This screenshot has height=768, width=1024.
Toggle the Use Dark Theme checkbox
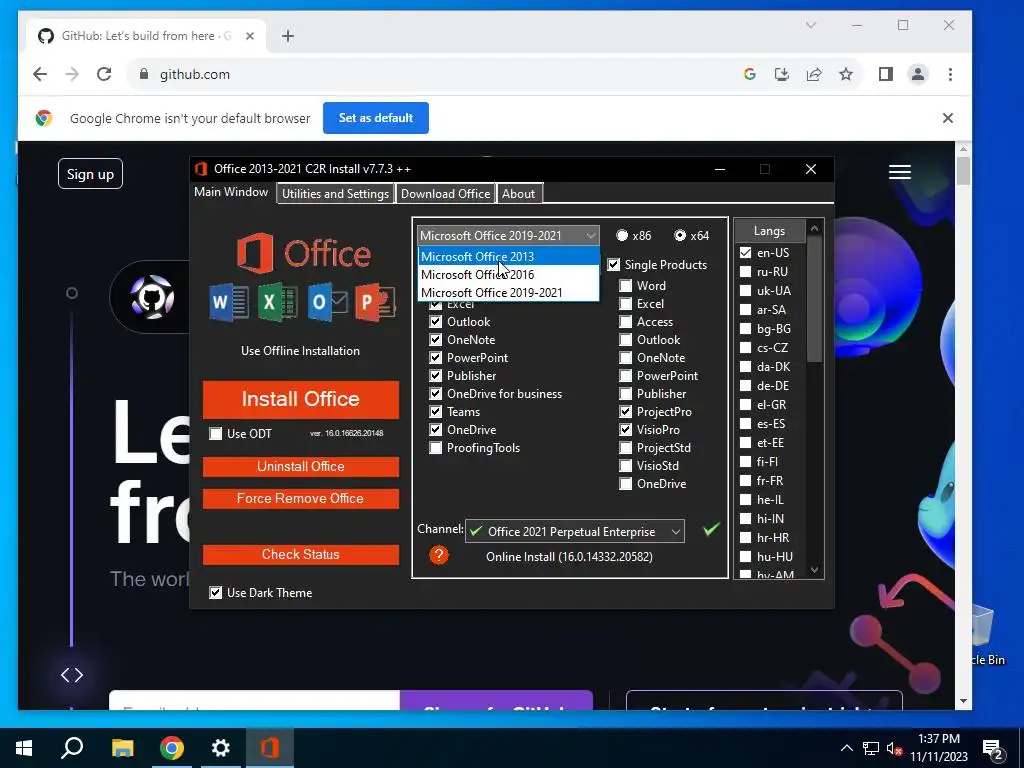click(216, 592)
